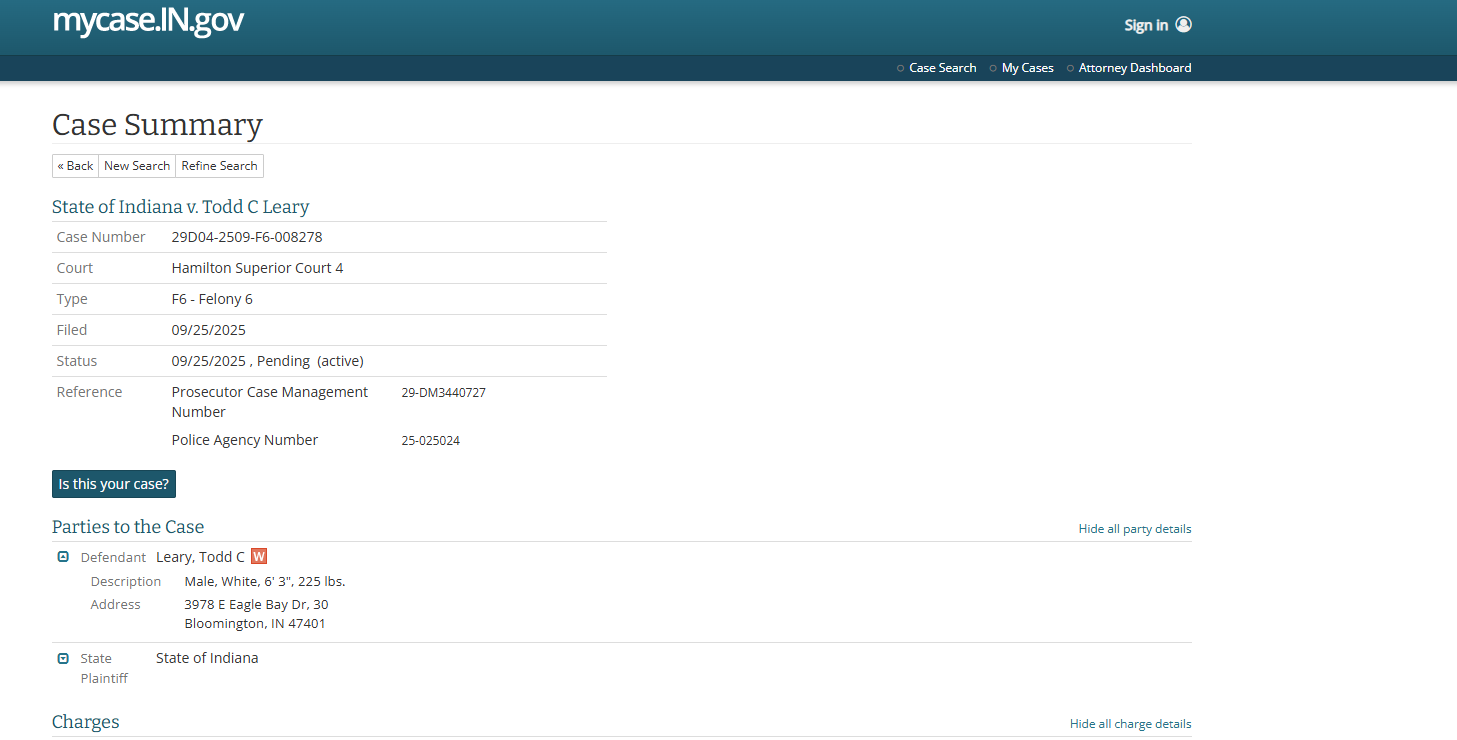This screenshot has height=740, width=1457.
Task: Click the mycase.IN.gov site logo
Action: [x=148, y=21]
